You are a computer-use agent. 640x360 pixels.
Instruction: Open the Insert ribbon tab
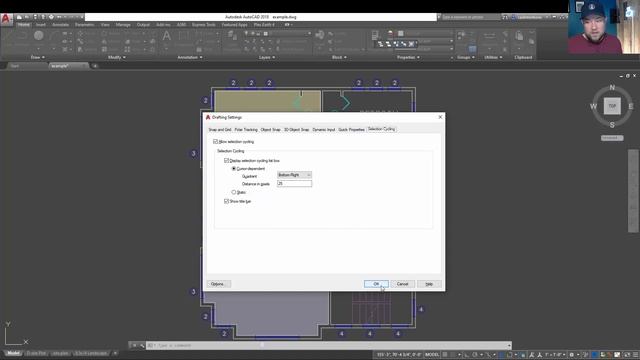tap(41, 25)
